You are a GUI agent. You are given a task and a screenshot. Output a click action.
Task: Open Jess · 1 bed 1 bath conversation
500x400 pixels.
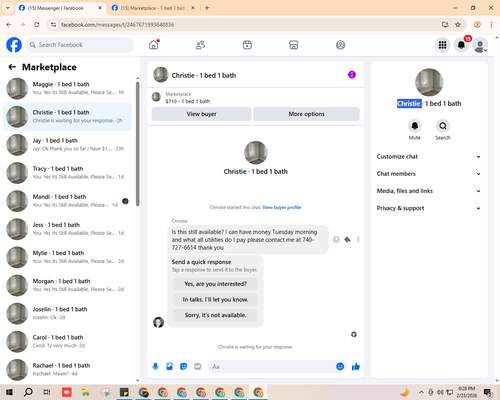67,229
